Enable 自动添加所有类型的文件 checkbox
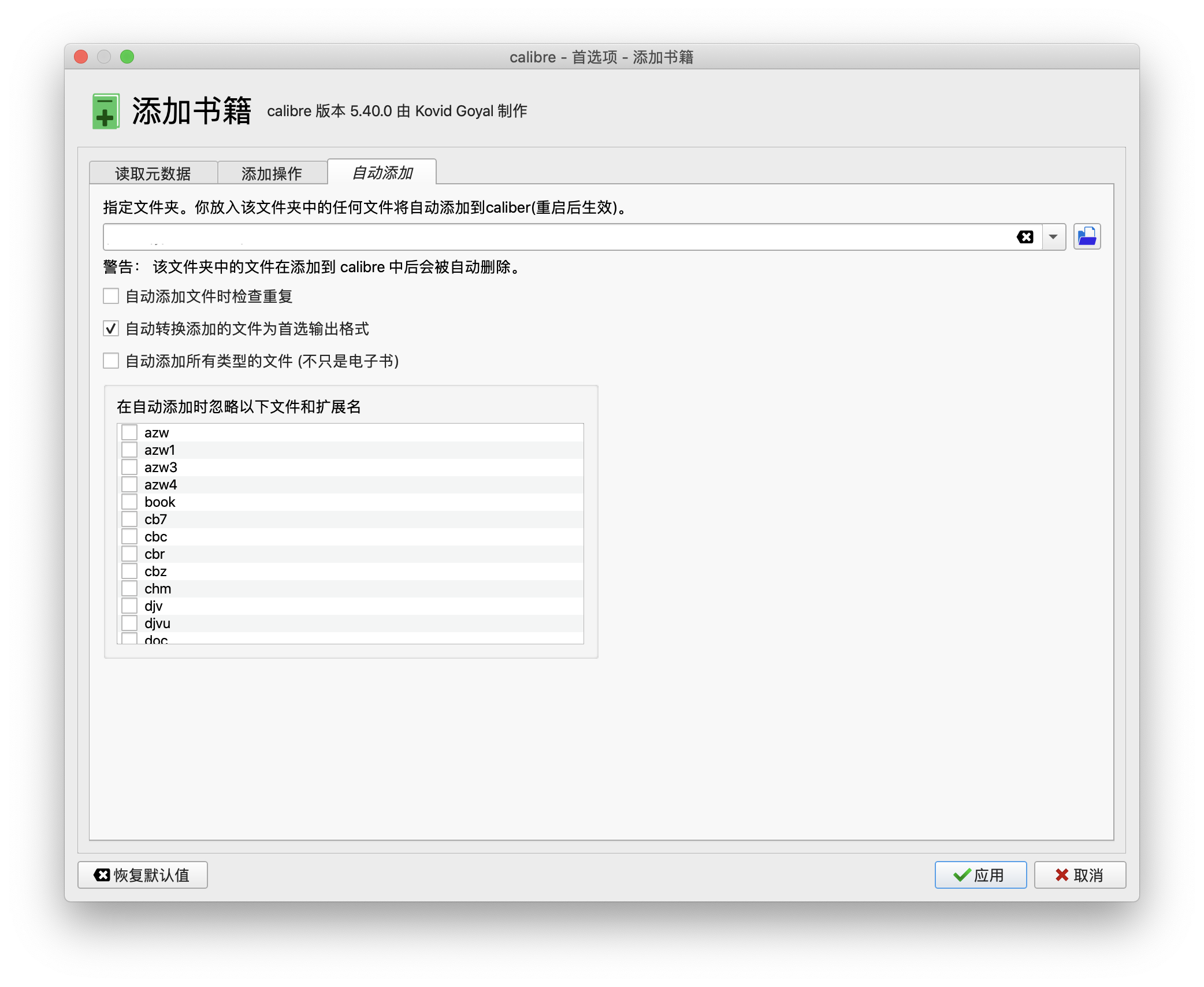The height and width of the screenshot is (987, 1204). point(111,361)
